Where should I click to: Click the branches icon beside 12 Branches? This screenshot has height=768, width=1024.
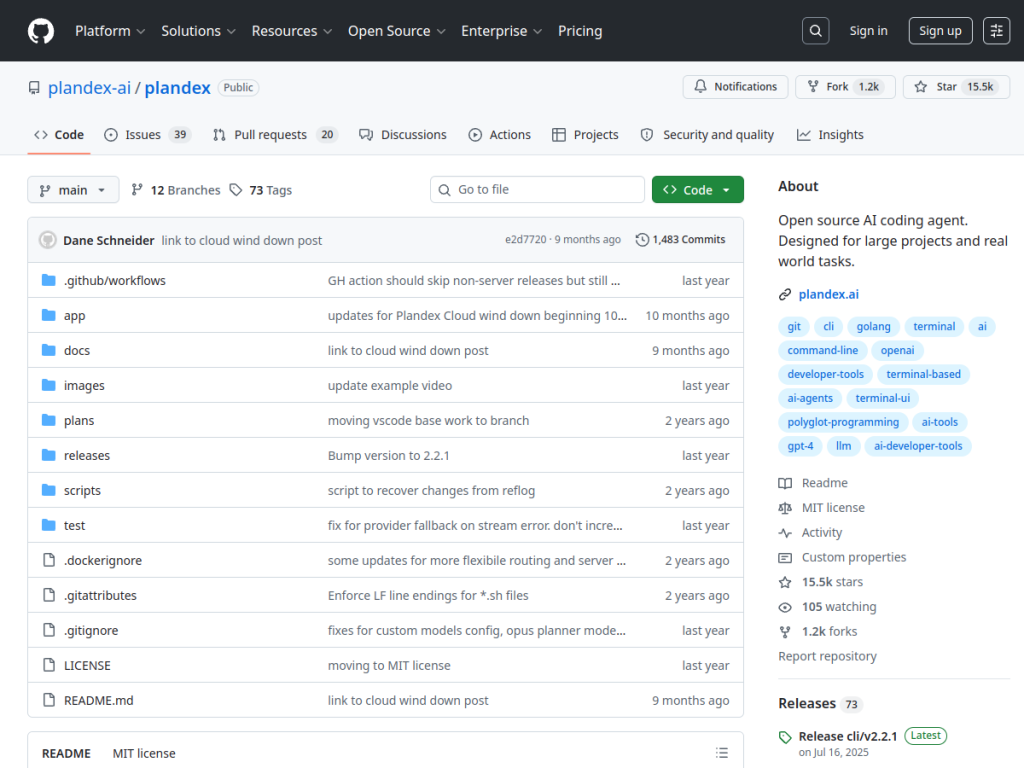136,189
